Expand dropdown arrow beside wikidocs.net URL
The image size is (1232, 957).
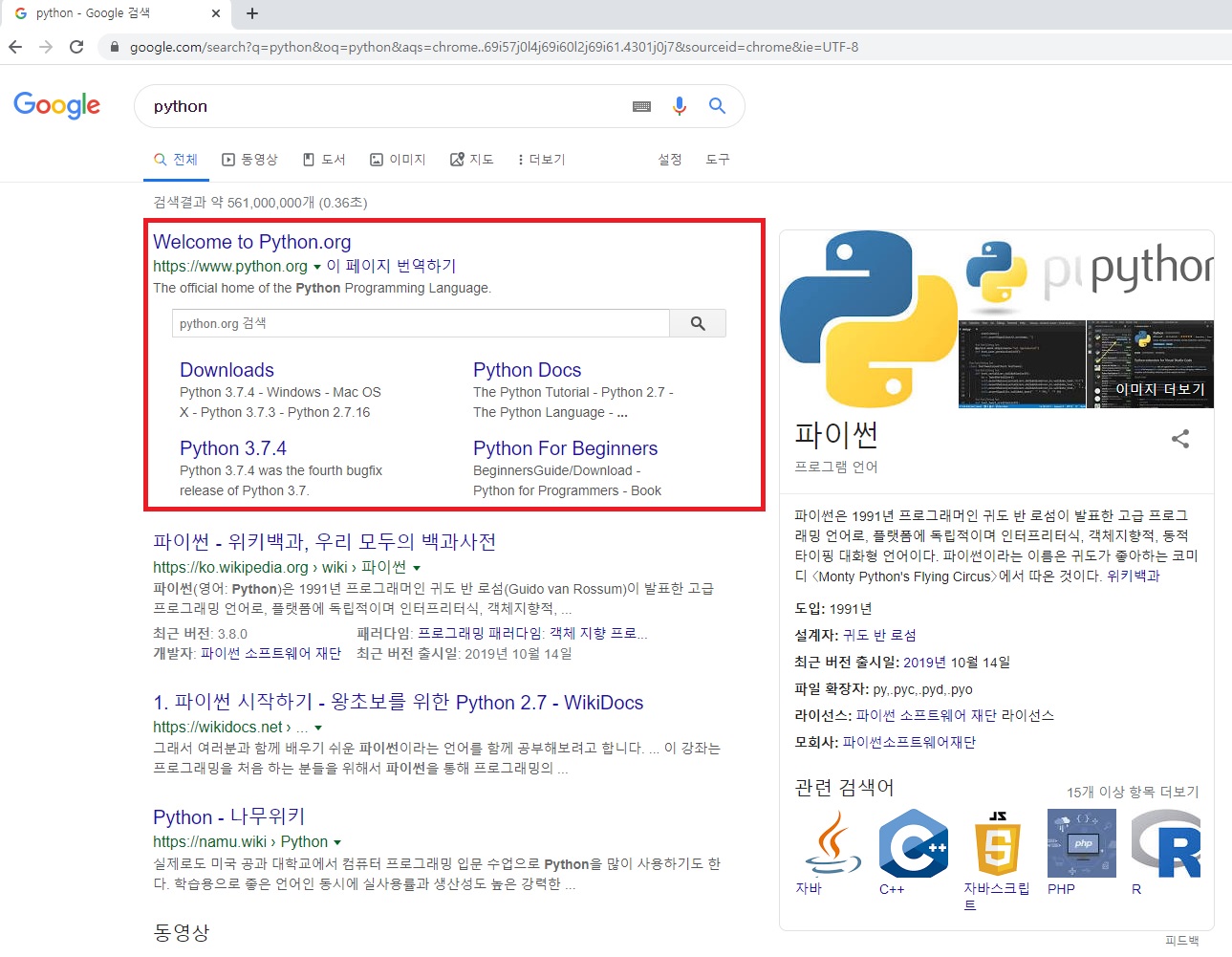318,729
